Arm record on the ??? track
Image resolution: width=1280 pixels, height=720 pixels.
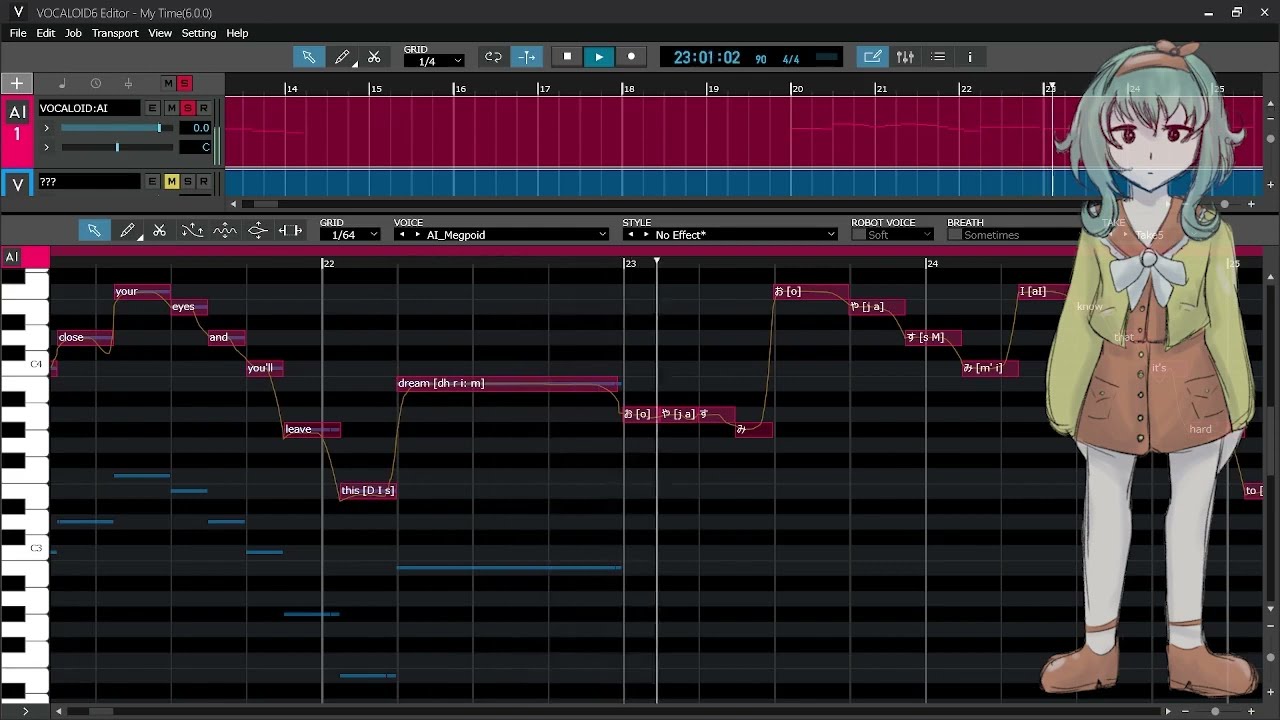pos(204,181)
